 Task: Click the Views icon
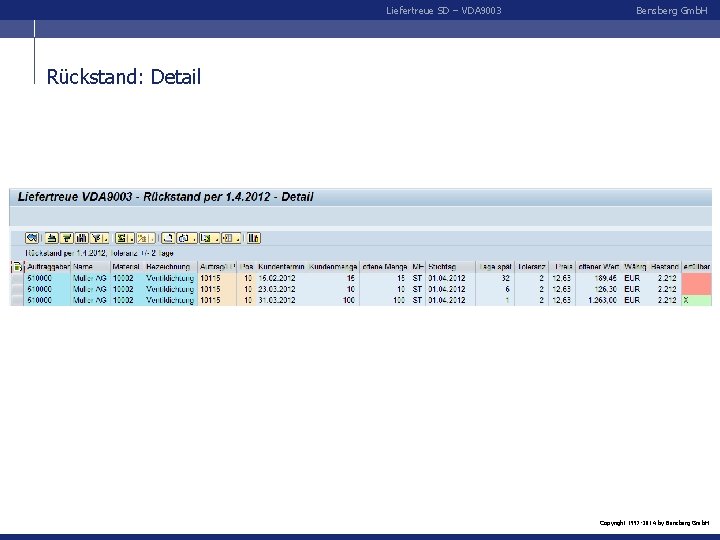click(x=184, y=238)
